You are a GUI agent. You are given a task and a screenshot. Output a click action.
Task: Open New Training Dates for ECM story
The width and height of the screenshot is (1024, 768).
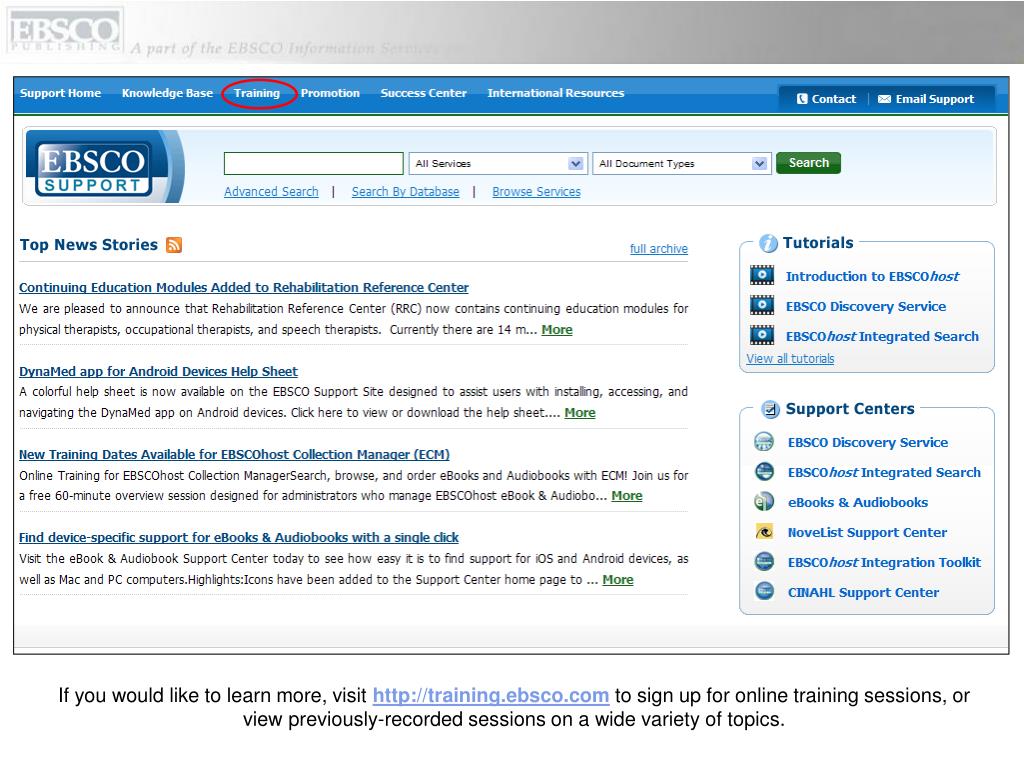click(x=234, y=455)
